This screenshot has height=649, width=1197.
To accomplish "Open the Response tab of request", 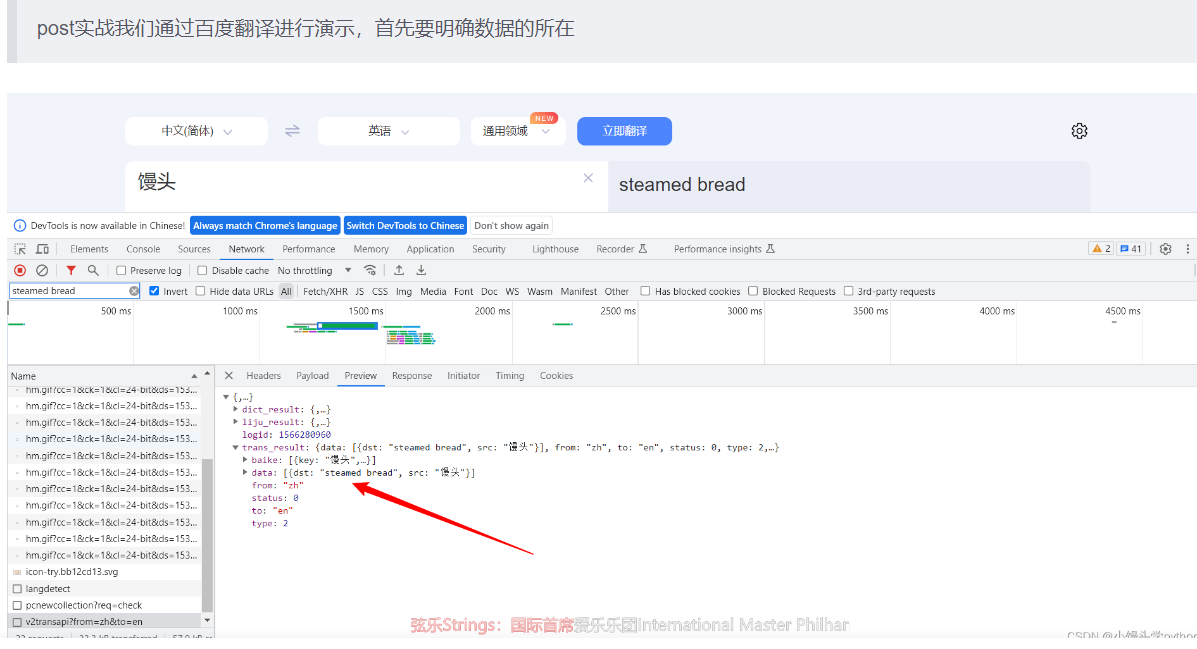I will (x=411, y=376).
